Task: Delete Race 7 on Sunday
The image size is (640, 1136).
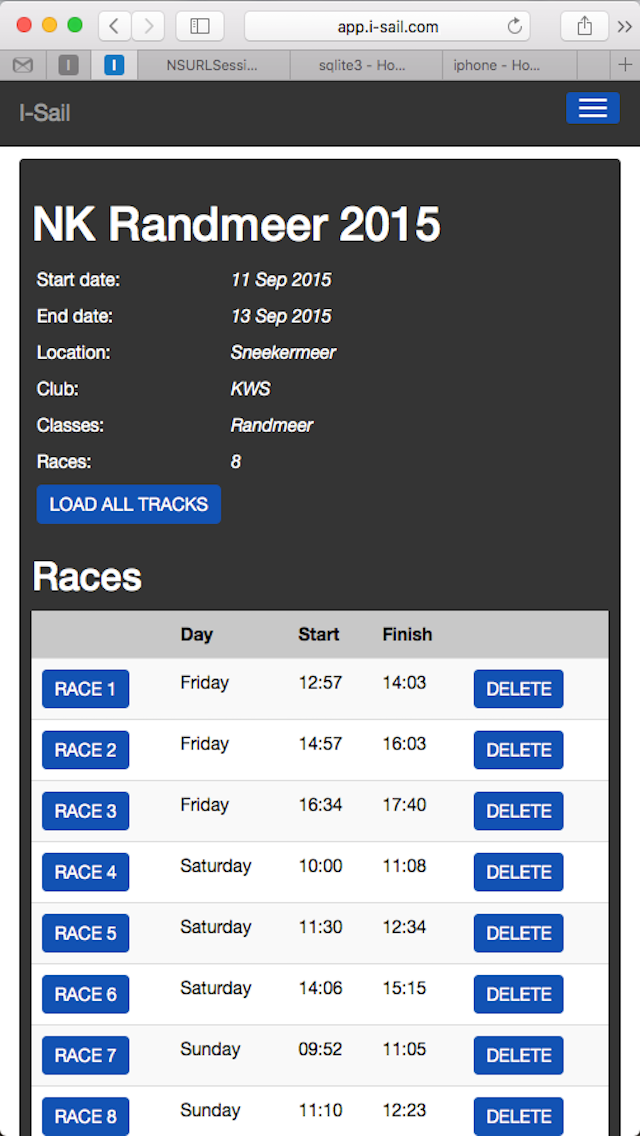Action: tap(518, 1055)
